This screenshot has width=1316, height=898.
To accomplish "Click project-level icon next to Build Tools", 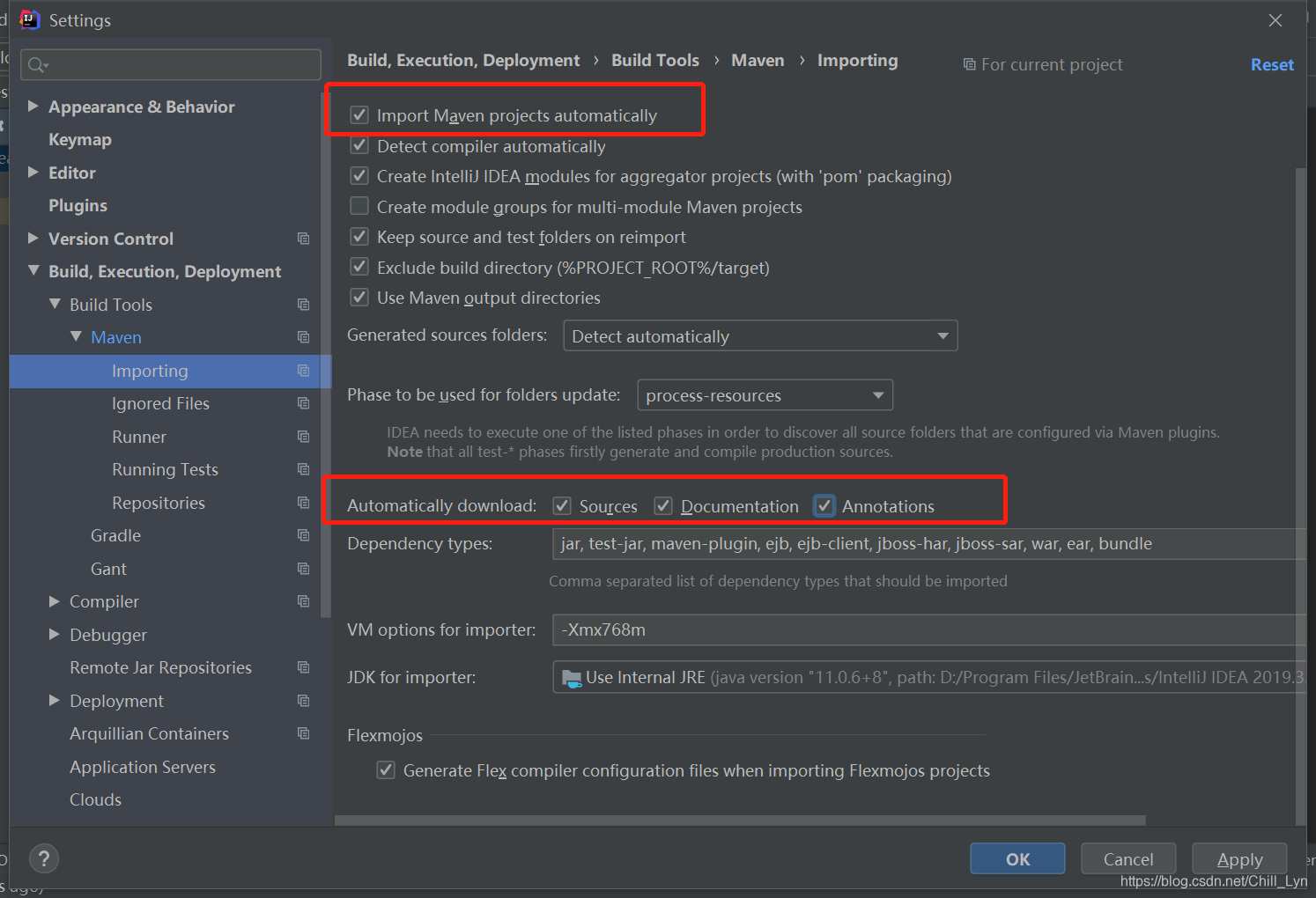I will pyautogui.click(x=303, y=305).
